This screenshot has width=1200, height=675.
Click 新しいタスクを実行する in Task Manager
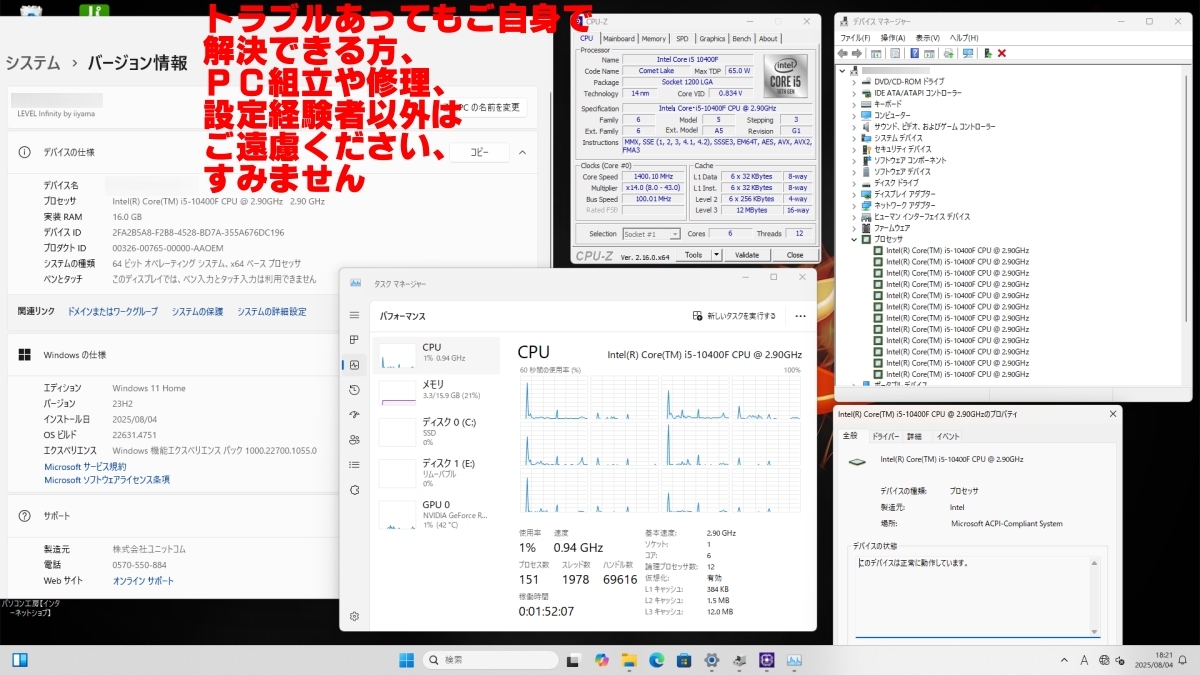(734, 316)
